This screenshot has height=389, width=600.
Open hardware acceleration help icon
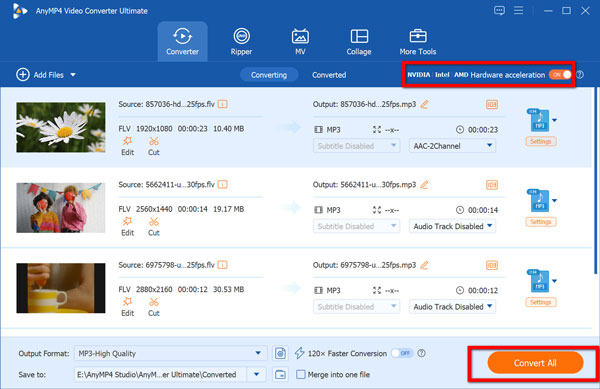tap(580, 75)
